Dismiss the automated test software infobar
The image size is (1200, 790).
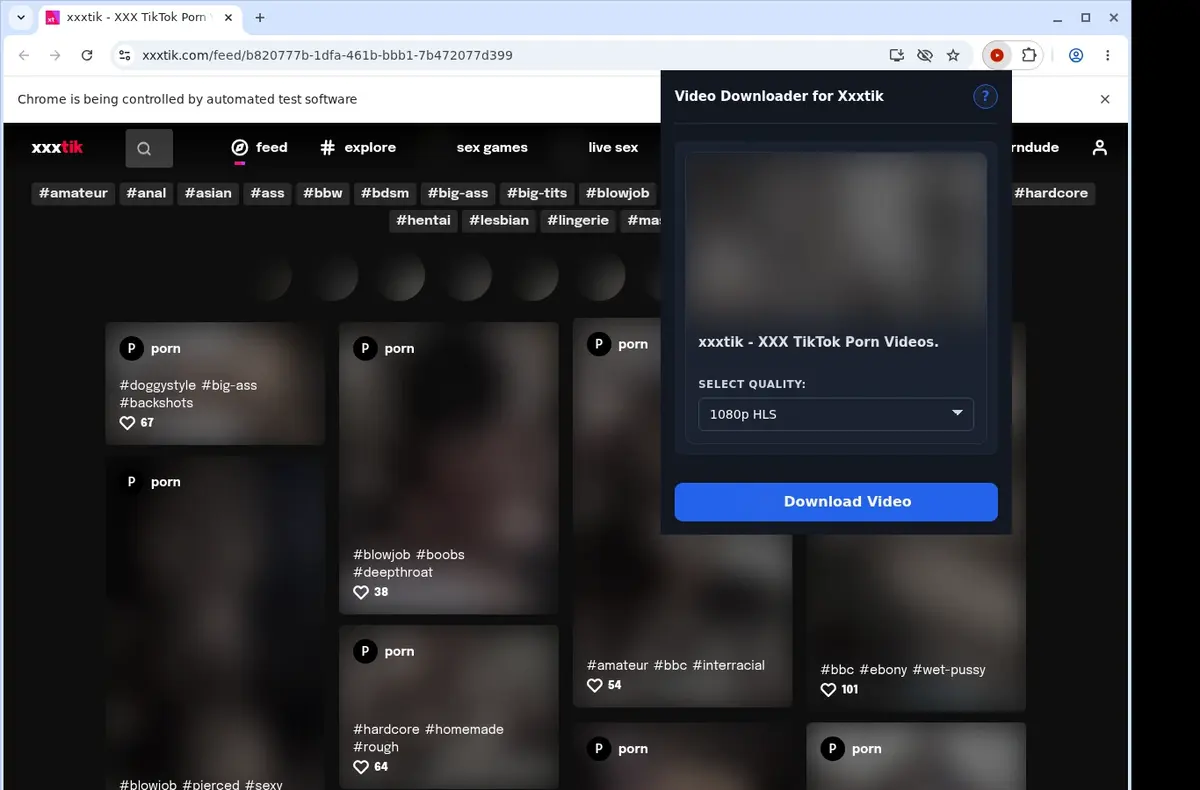[x=1105, y=99]
